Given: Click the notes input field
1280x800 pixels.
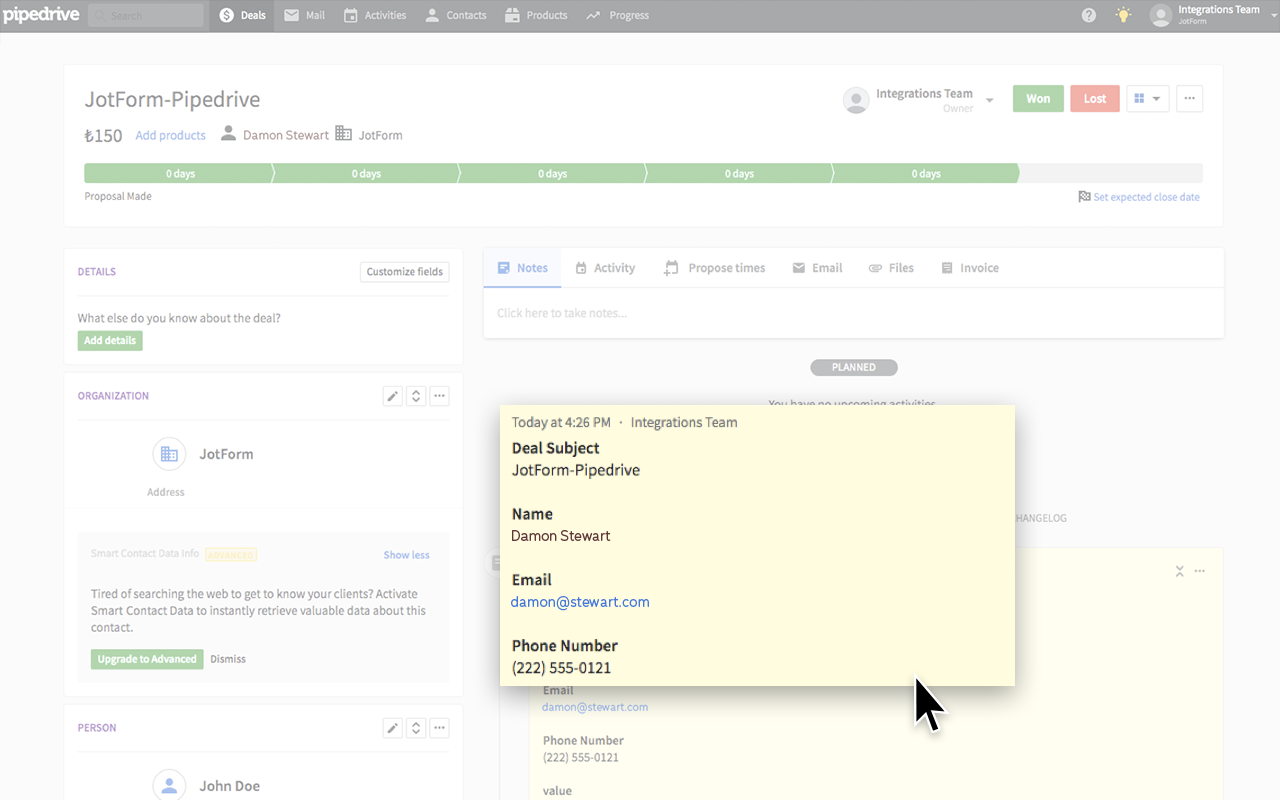Looking at the screenshot, I should [852, 313].
